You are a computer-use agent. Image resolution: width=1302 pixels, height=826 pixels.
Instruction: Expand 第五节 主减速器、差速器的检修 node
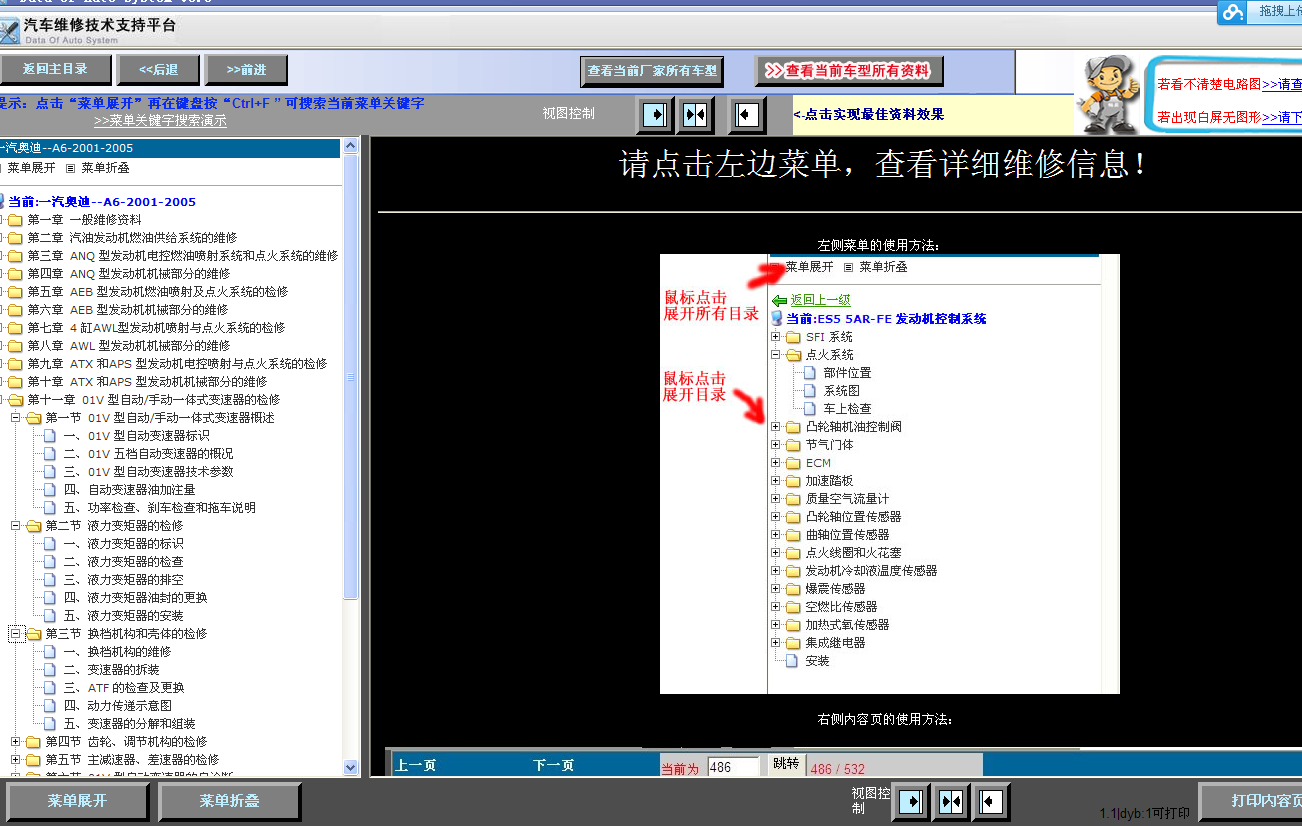click(16, 760)
